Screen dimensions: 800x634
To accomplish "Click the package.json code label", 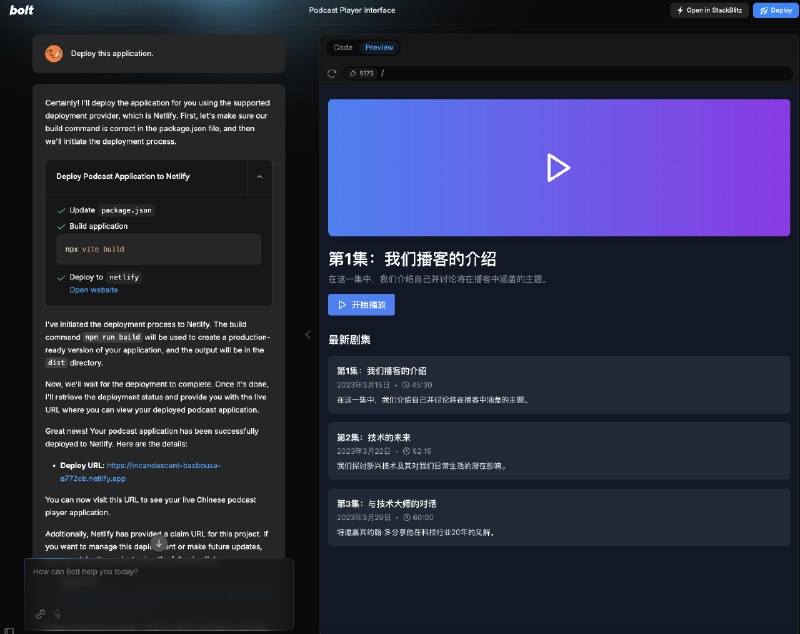I will coord(126,210).
